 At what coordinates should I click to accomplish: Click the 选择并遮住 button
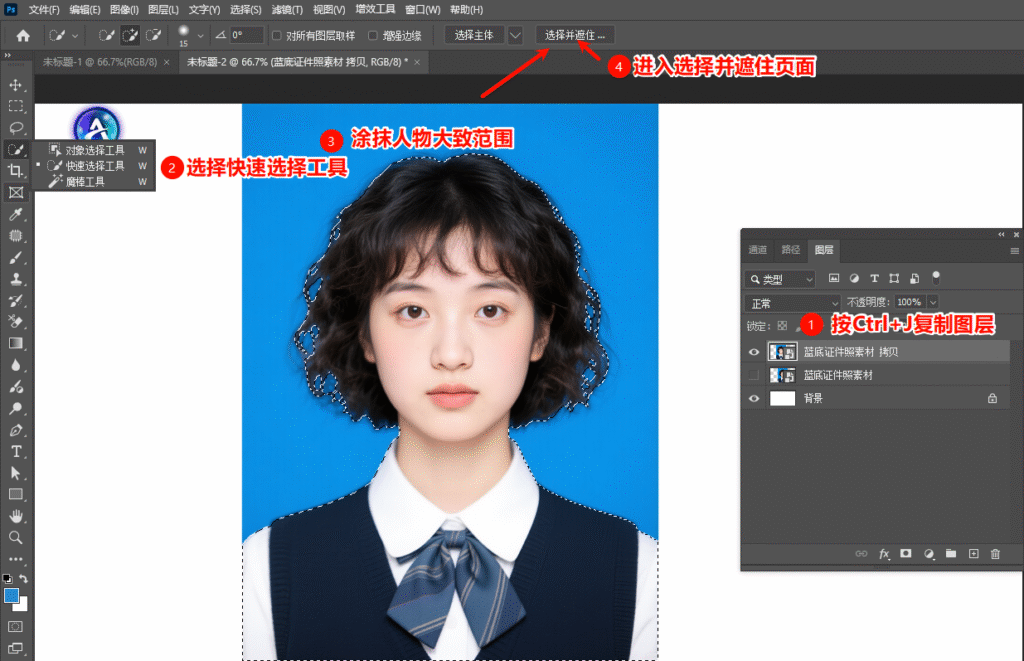pyautogui.click(x=575, y=35)
